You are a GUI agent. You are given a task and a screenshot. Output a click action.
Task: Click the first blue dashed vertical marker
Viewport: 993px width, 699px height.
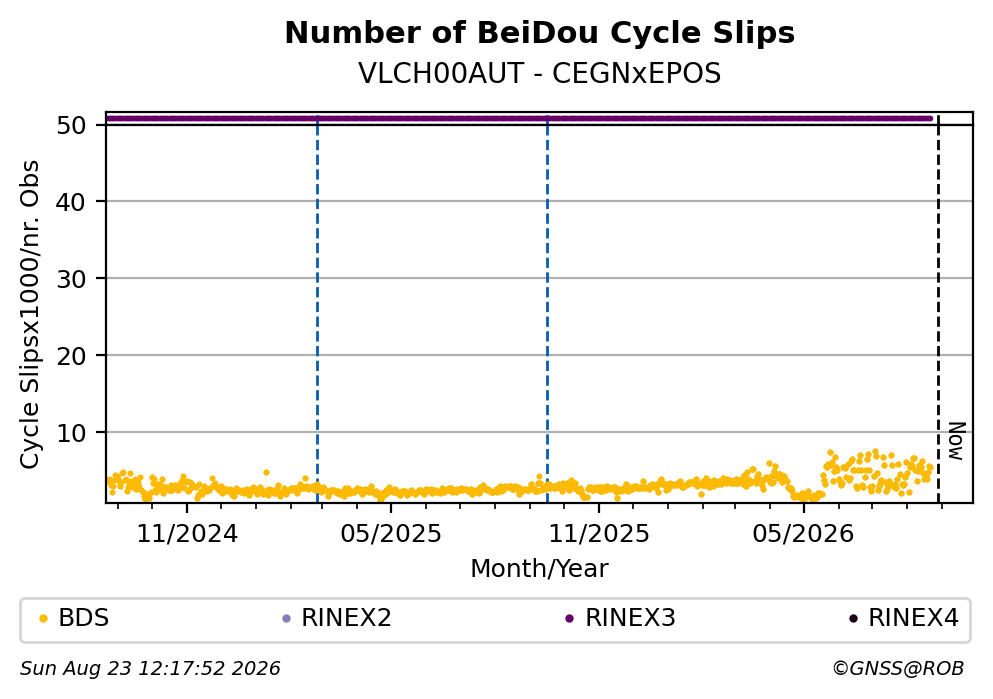[x=317, y=308]
